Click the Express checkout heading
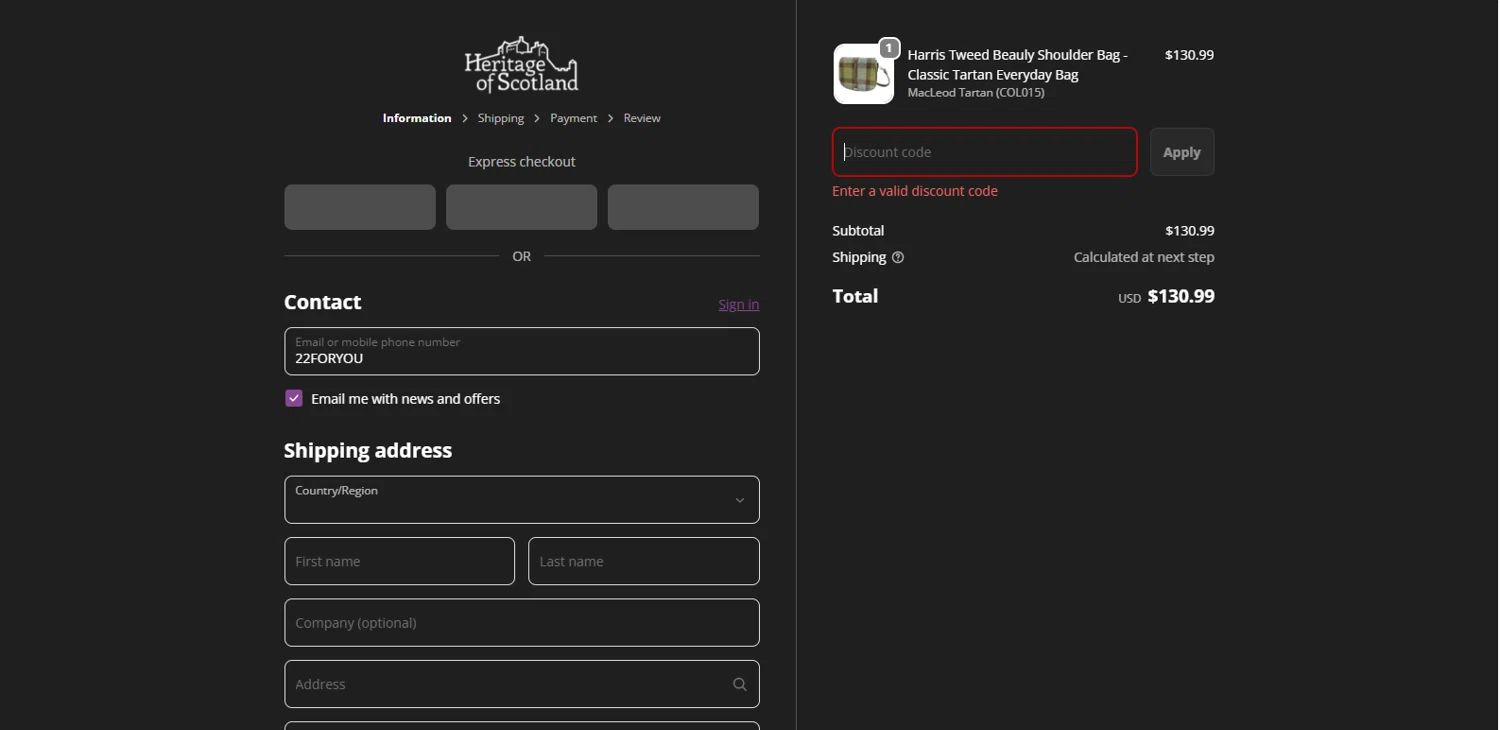 522,162
